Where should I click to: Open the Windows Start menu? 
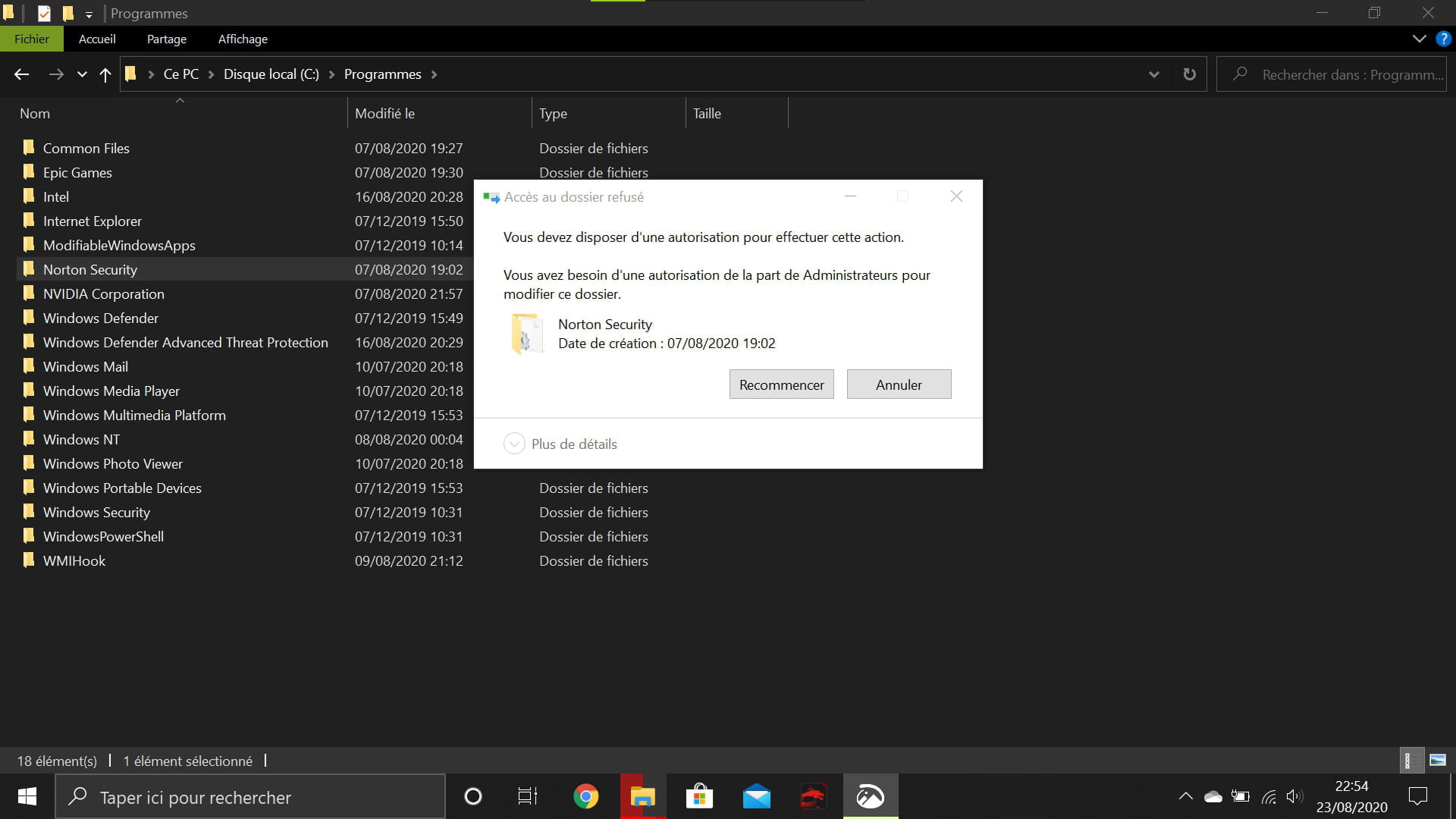pyautogui.click(x=27, y=796)
